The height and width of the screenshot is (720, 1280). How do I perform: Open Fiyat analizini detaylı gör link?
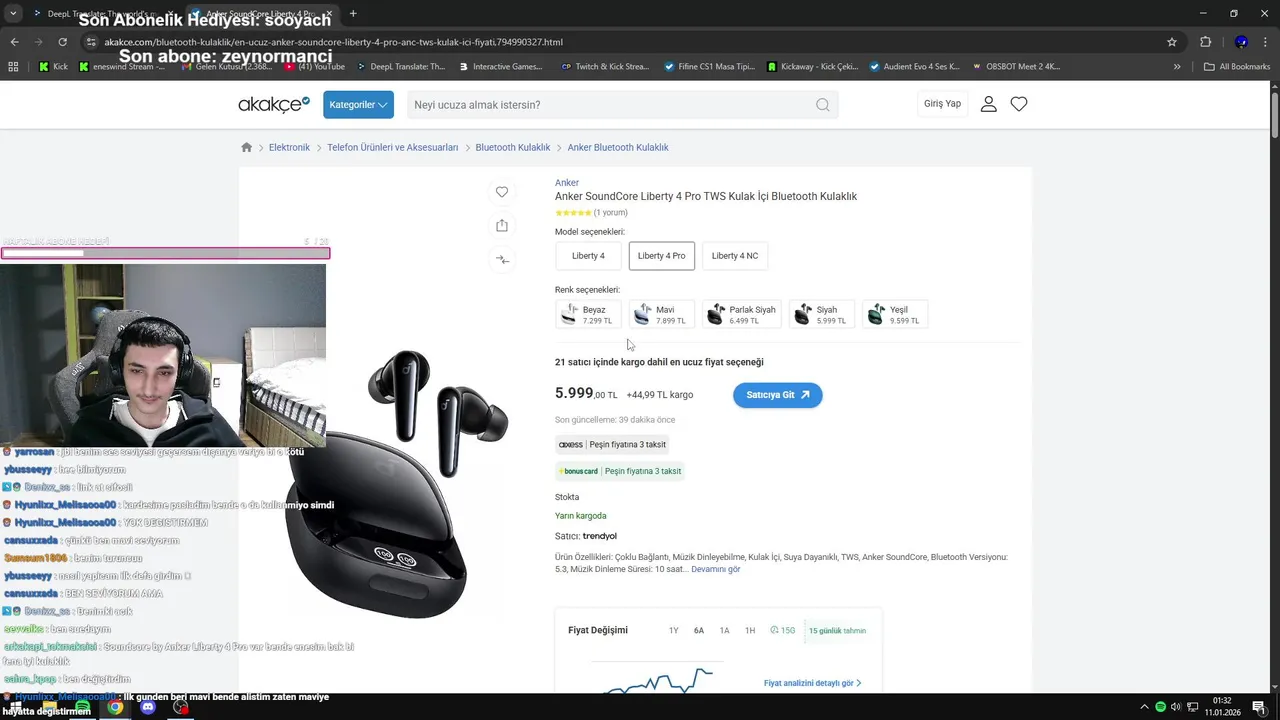[x=812, y=683]
